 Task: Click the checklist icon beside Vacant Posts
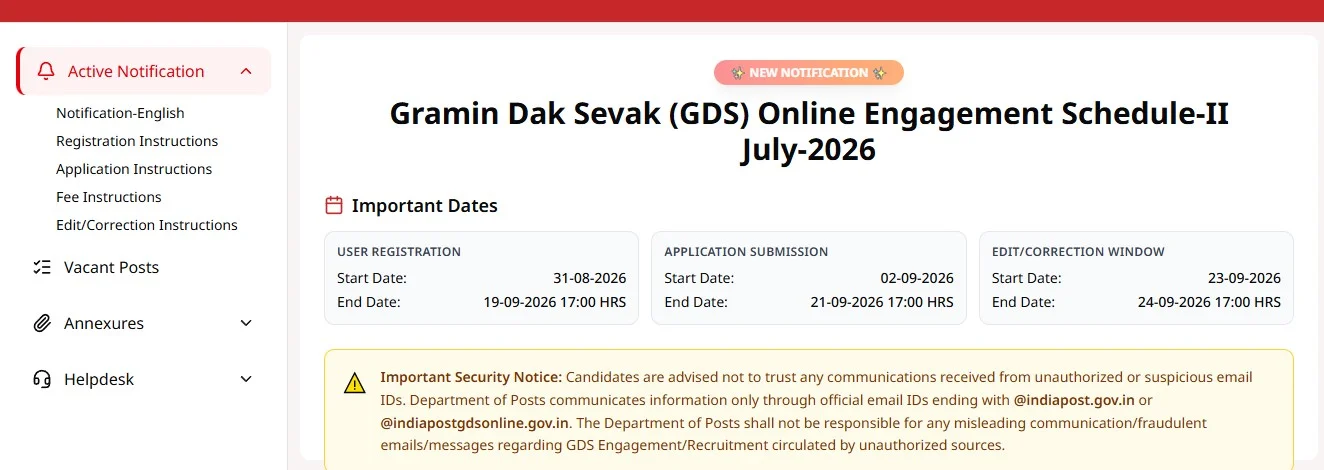point(42,267)
